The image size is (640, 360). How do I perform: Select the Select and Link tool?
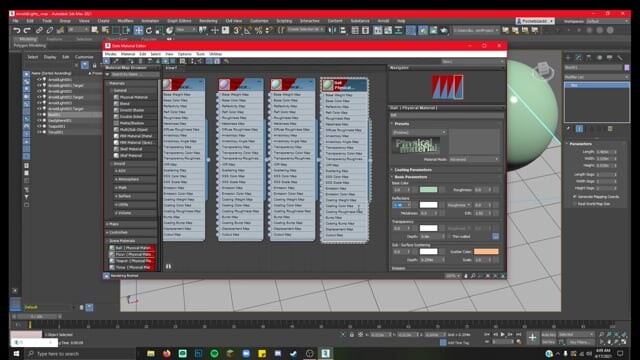click(39, 30)
